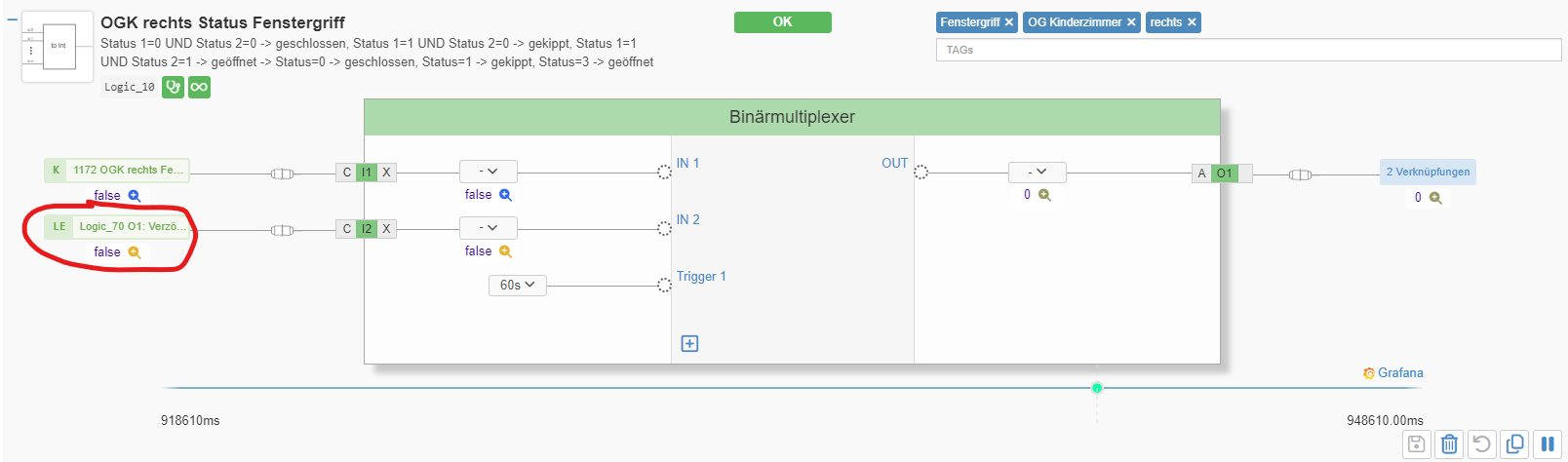
Task: Duplicate the logic with the copy icon
Action: (x=1515, y=444)
